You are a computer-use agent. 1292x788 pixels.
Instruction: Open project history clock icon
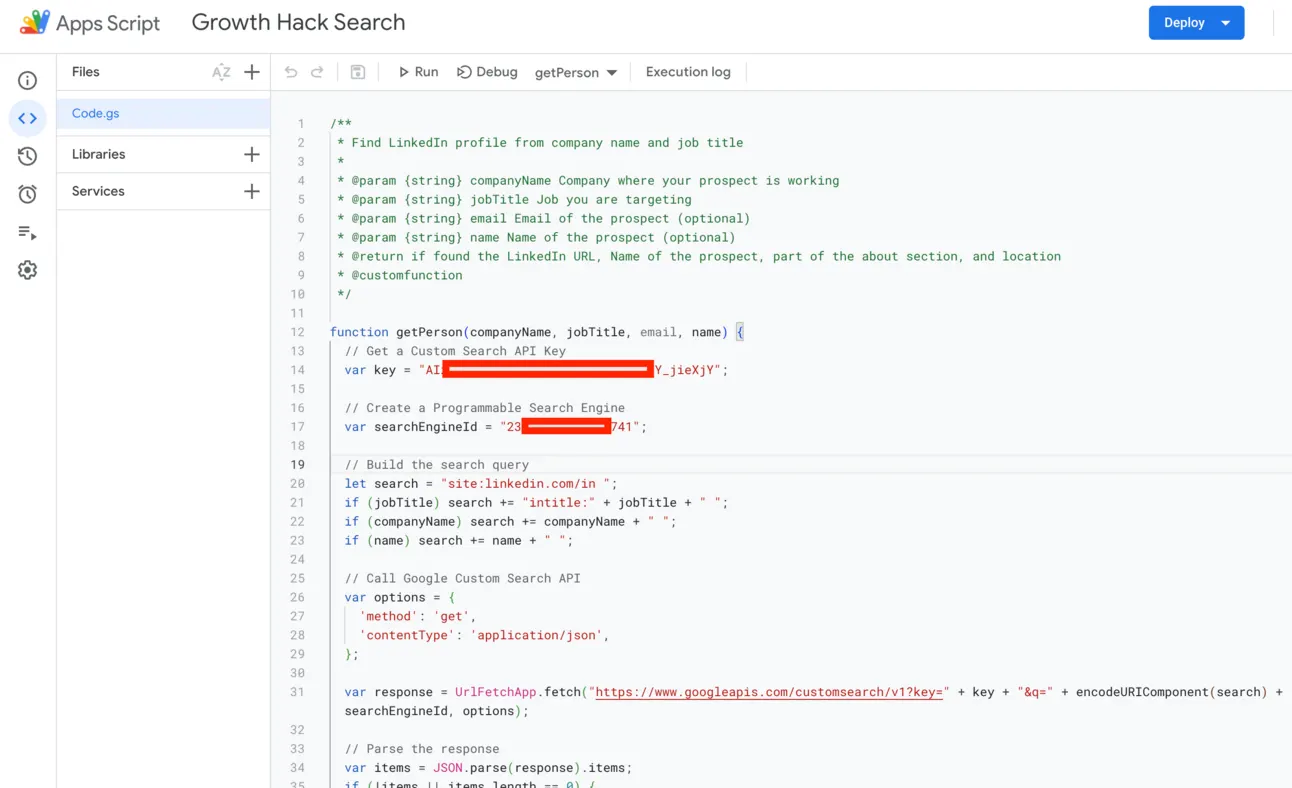(x=28, y=156)
